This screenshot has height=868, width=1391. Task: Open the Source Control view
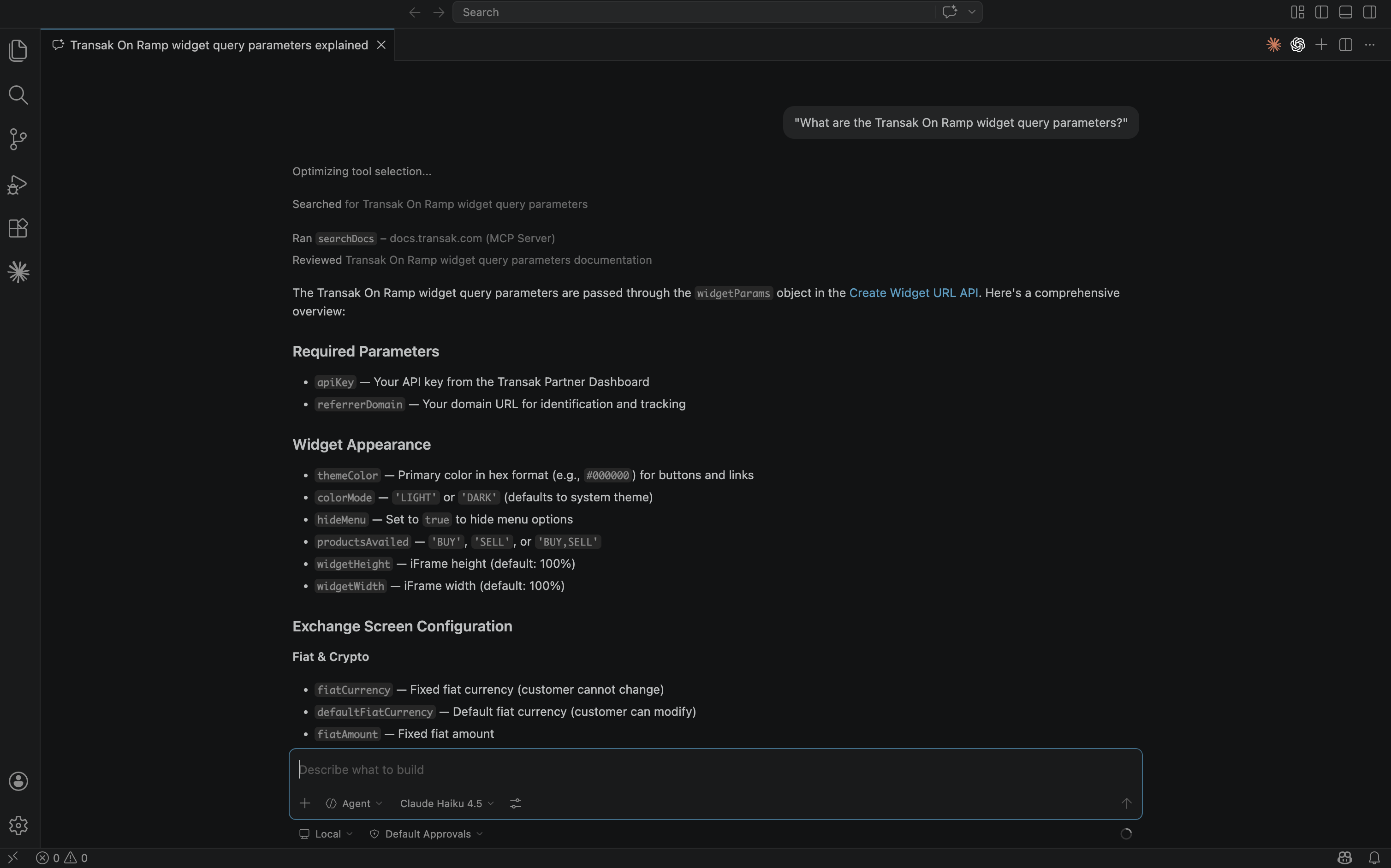tap(18, 139)
